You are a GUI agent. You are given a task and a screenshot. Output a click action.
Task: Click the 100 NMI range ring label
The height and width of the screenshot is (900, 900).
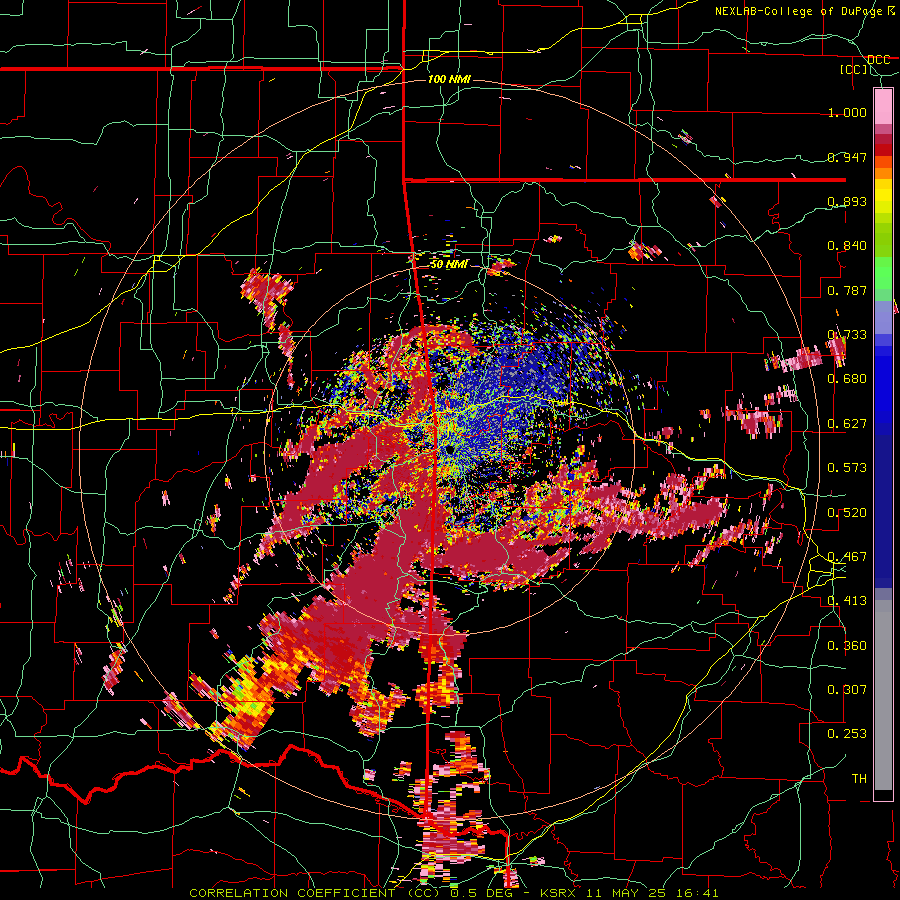(x=449, y=79)
